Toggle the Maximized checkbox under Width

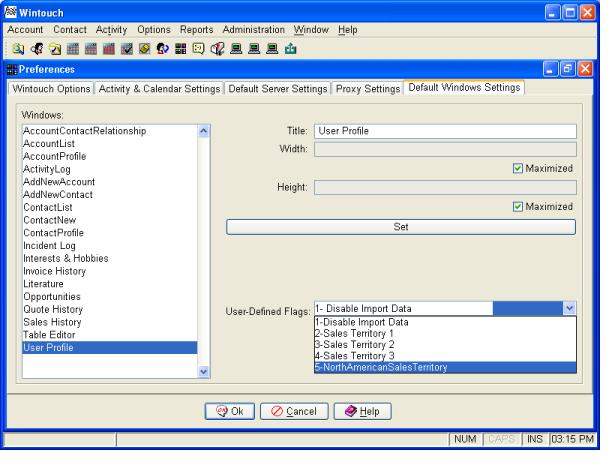click(518, 169)
